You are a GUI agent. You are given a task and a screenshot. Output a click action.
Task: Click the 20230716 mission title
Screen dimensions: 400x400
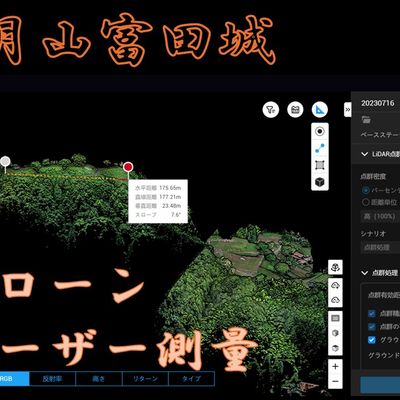tap(378, 103)
